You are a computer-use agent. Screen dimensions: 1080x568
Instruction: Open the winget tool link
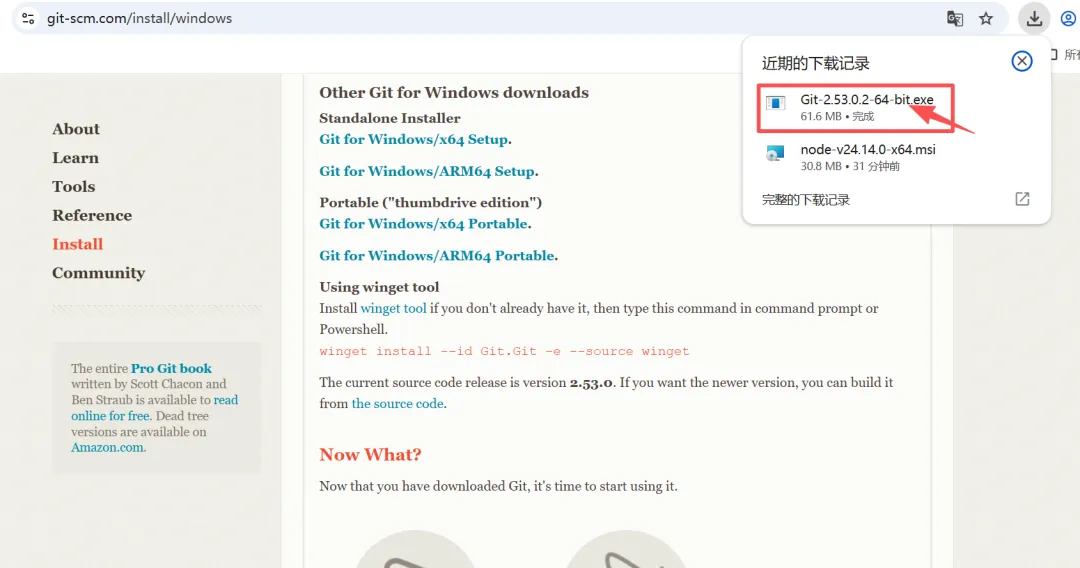(393, 308)
